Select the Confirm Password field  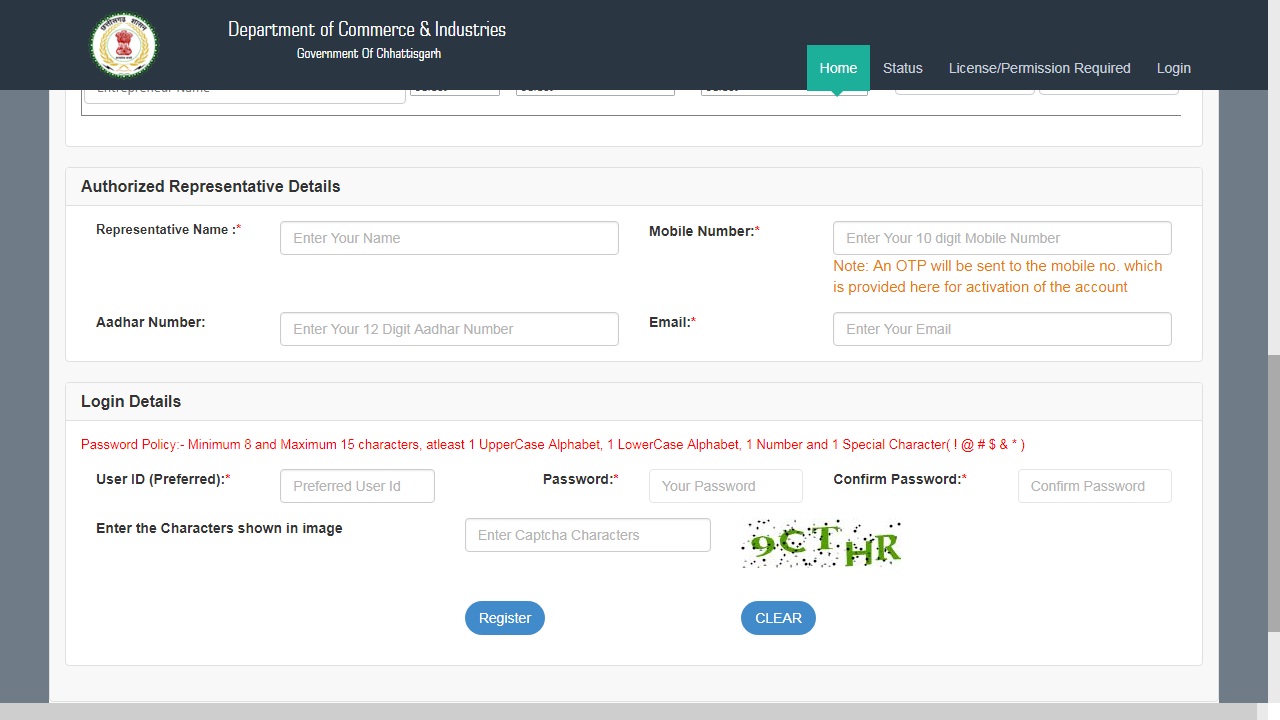(1094, 486)
